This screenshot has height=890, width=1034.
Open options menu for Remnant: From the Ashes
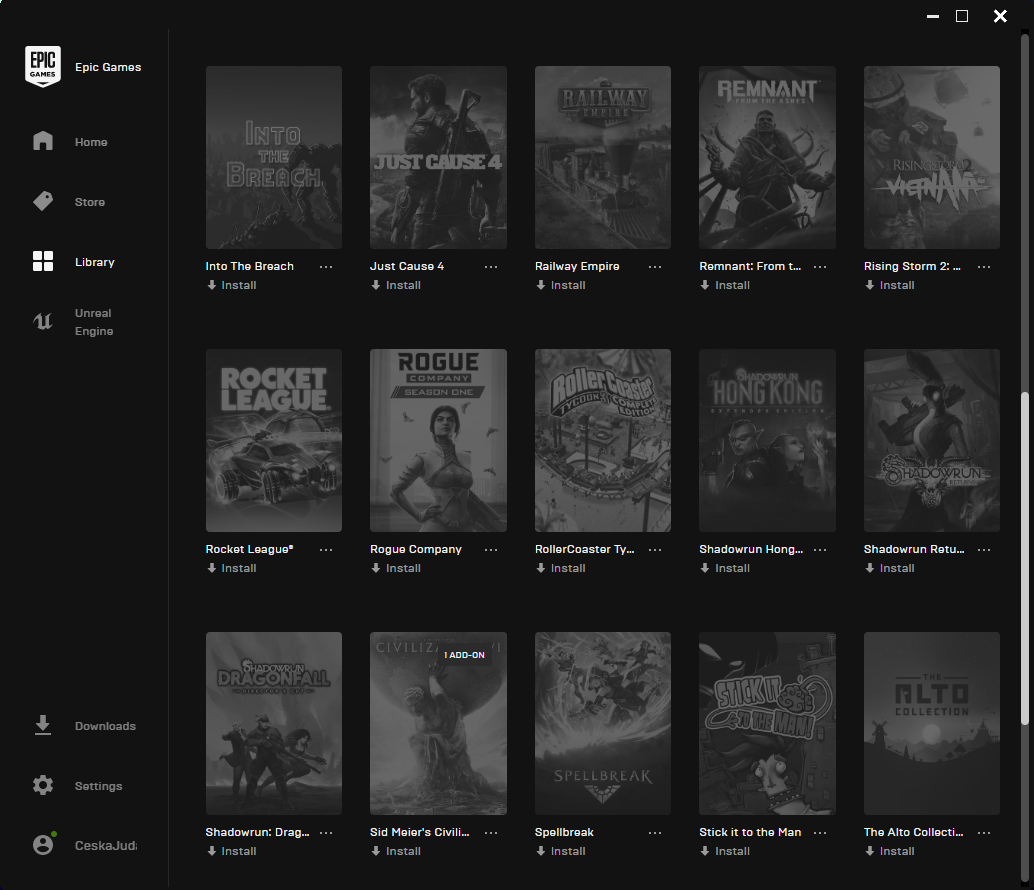[x=820, y=266]
